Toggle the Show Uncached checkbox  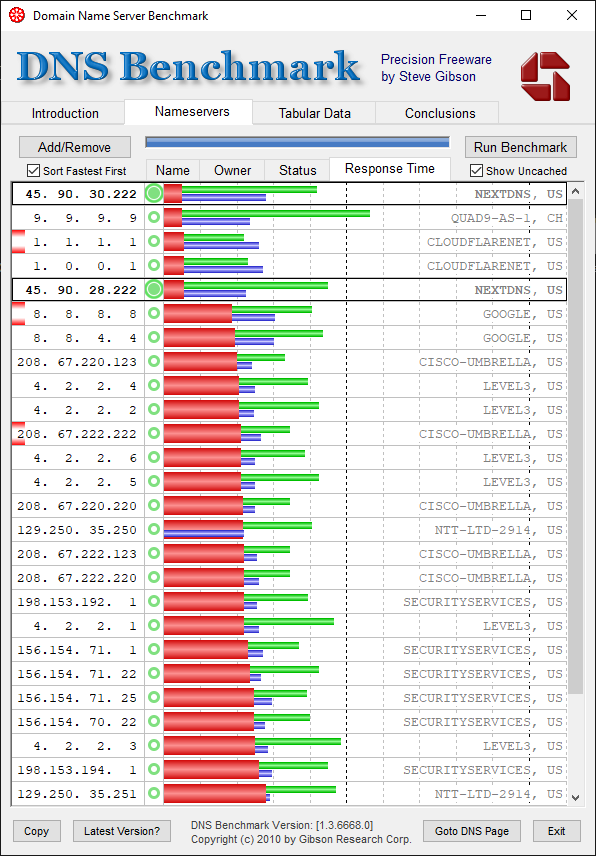[476, 171]
